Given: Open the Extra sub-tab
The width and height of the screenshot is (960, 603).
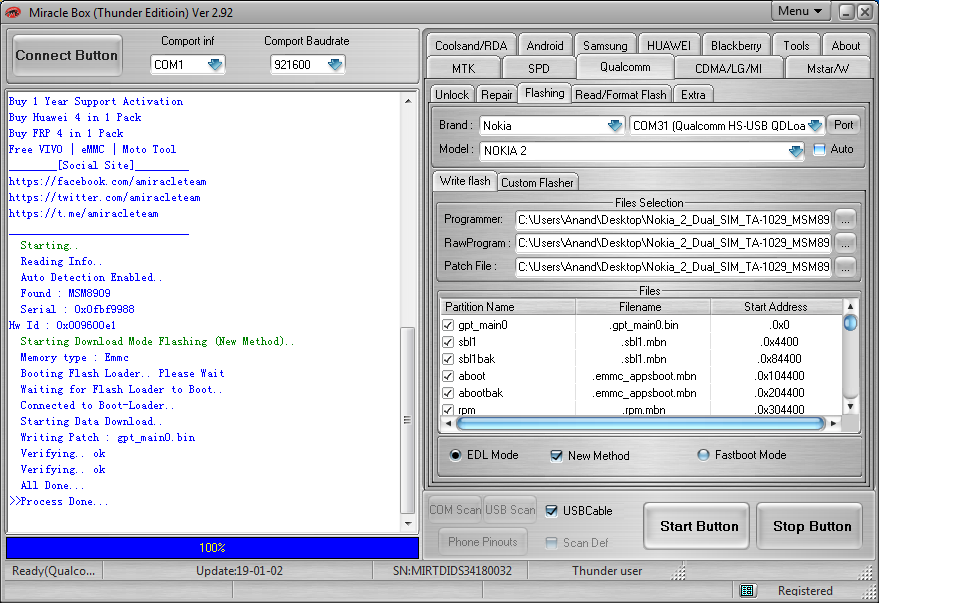Looking at the screenshot, I should pos(693,94).
